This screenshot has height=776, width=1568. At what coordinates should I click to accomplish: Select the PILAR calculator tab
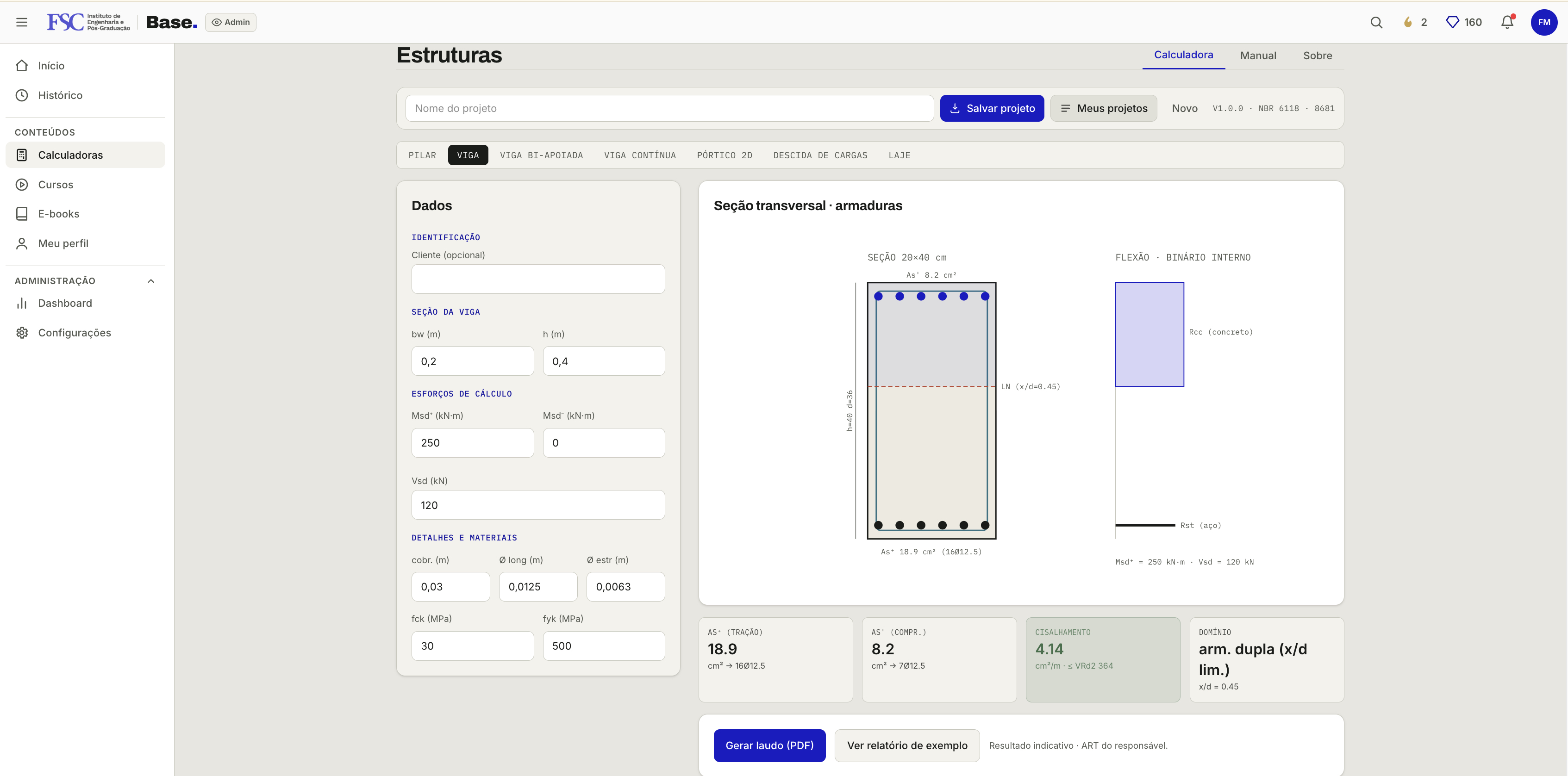pos(422,155)
